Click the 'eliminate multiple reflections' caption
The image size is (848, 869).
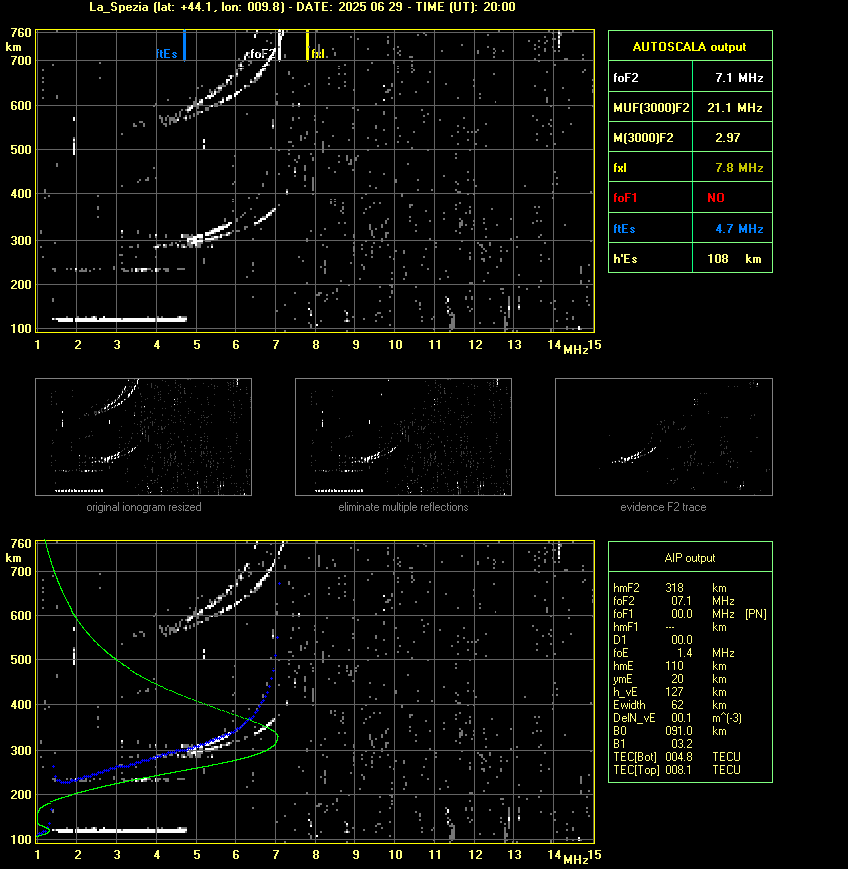[403, 507]
